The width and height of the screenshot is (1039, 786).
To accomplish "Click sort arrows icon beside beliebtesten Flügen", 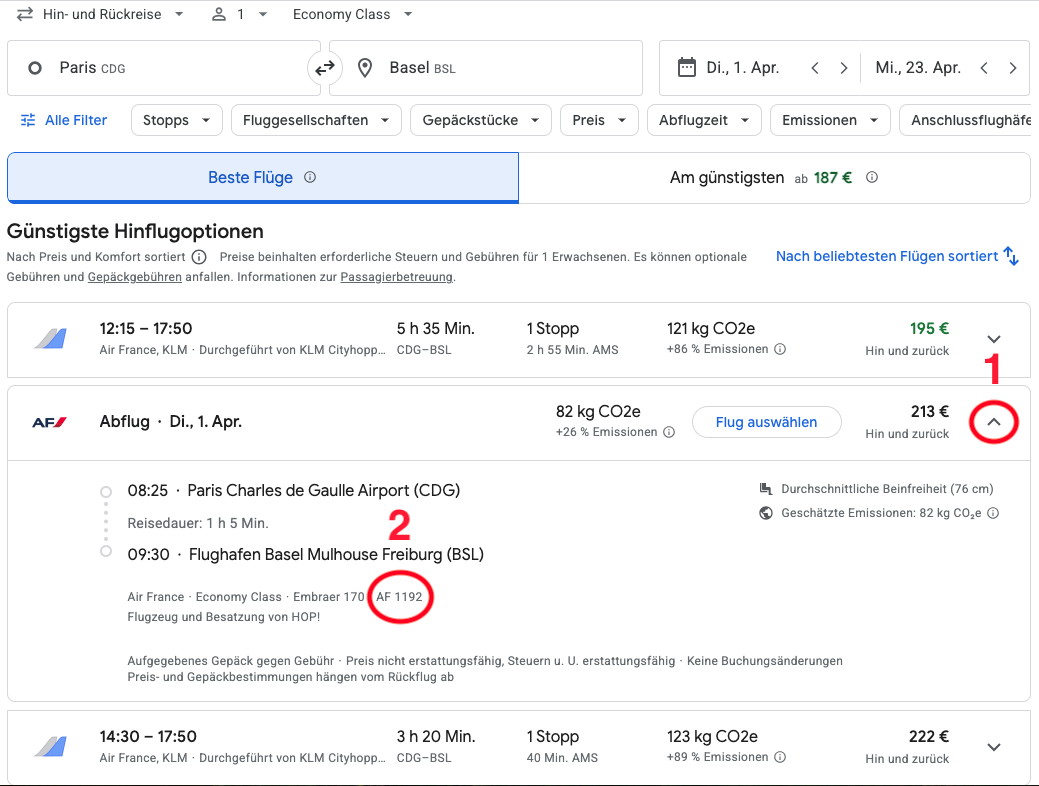I will pos(1011,256).
